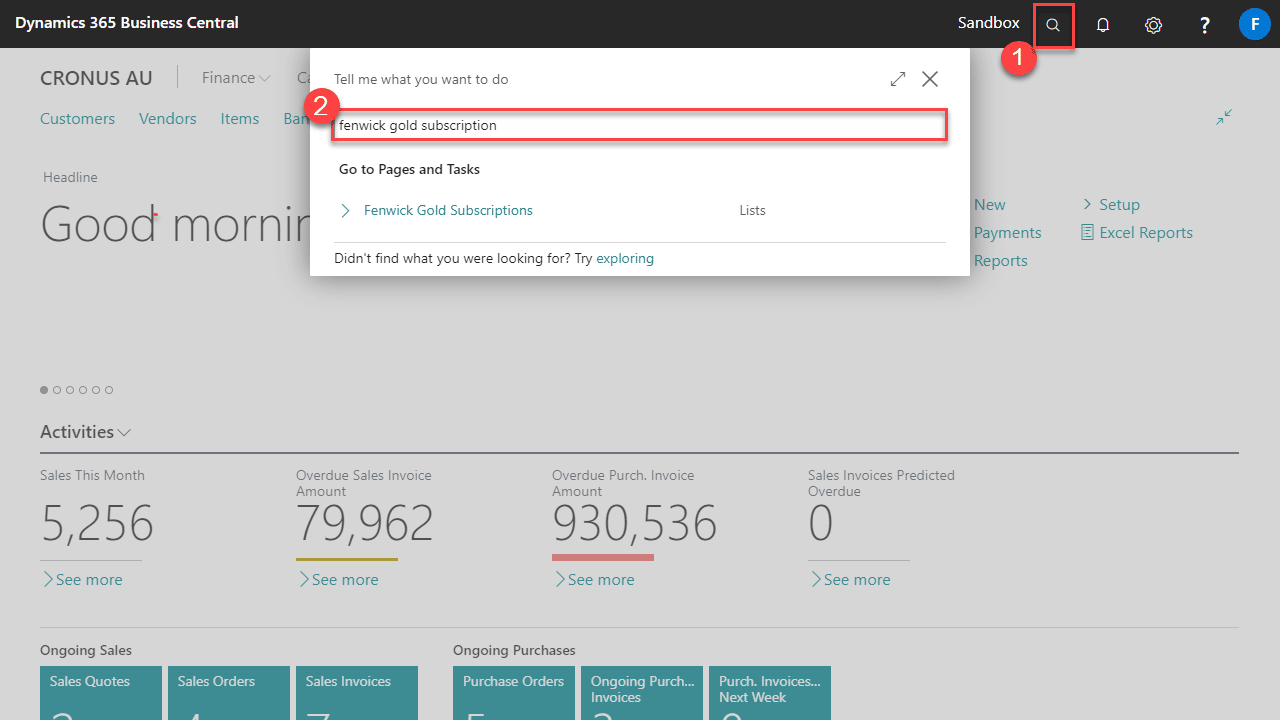1280x720 pixels.
Task: Click Dynamics 365 Business Central title
Action: 127,22
